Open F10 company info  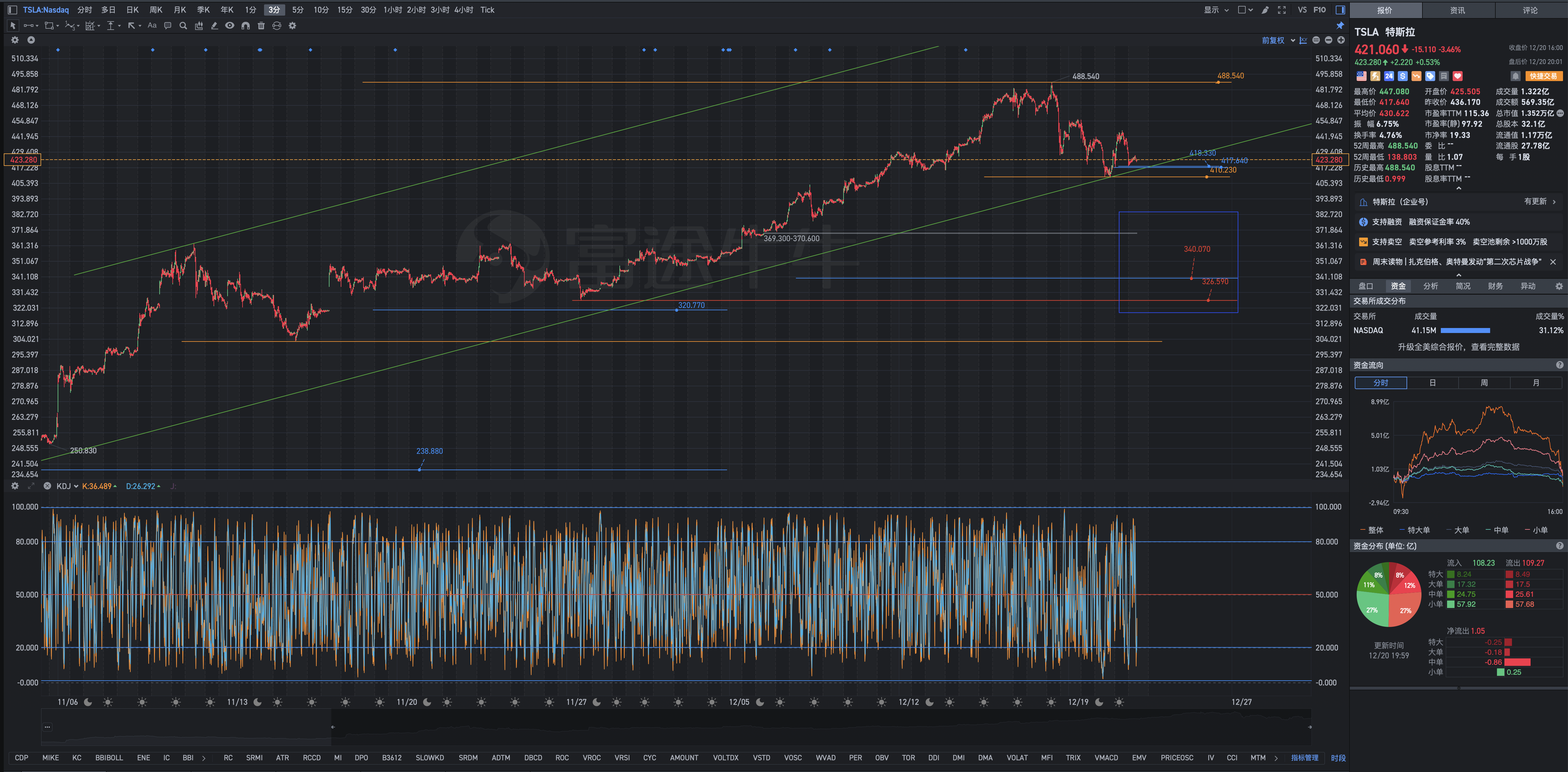pos(1320,10)
